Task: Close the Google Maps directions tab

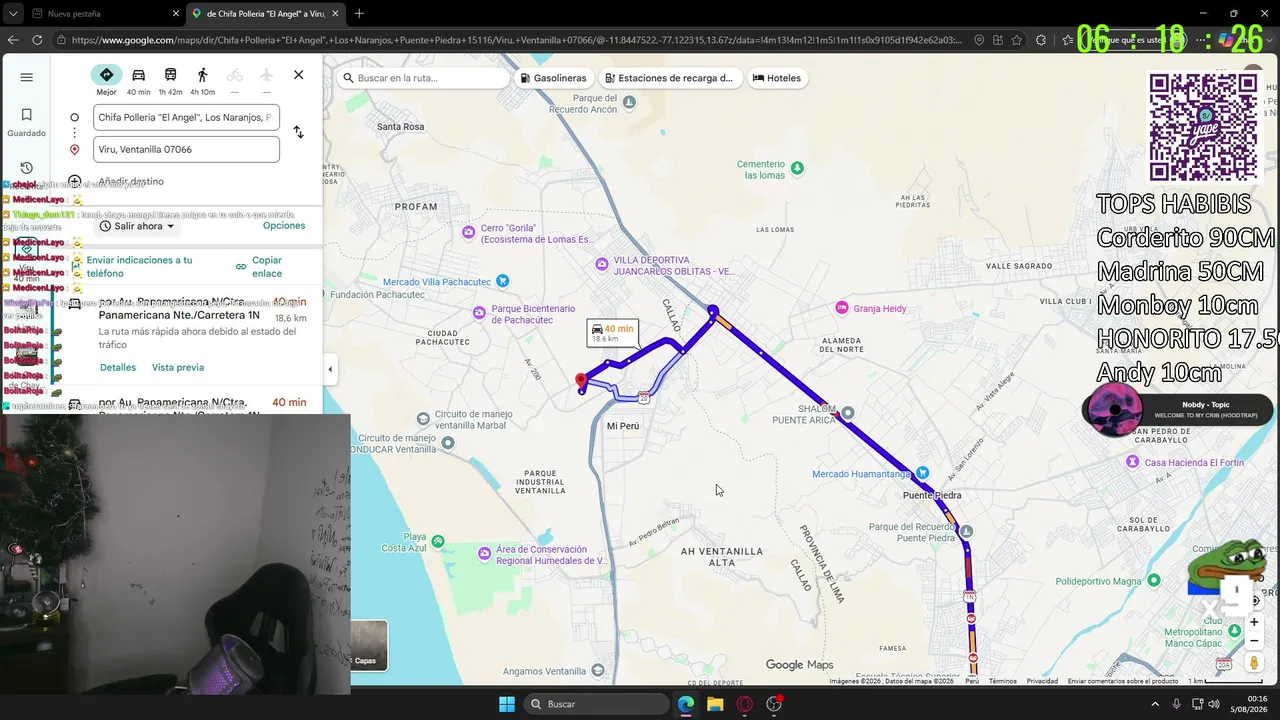Action: 335,14
